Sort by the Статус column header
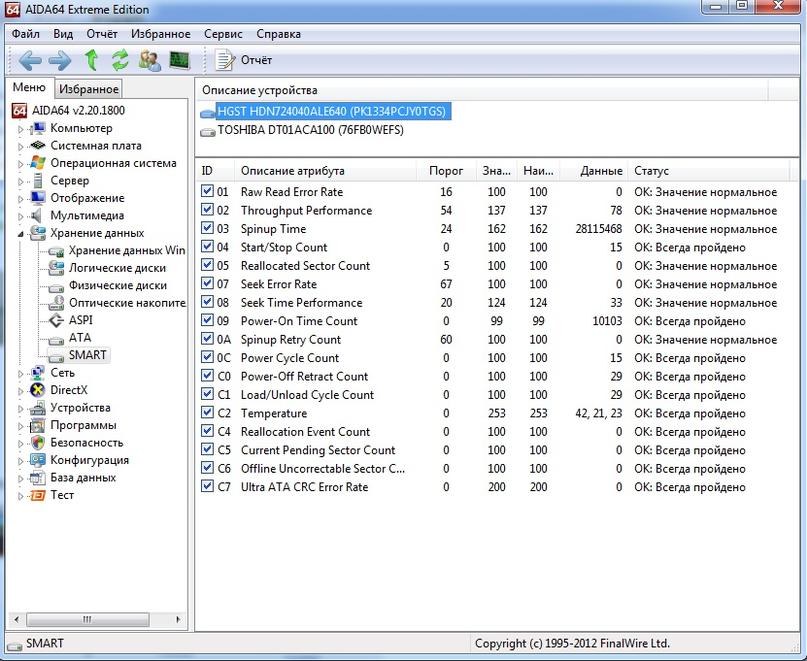 point(708,170)
